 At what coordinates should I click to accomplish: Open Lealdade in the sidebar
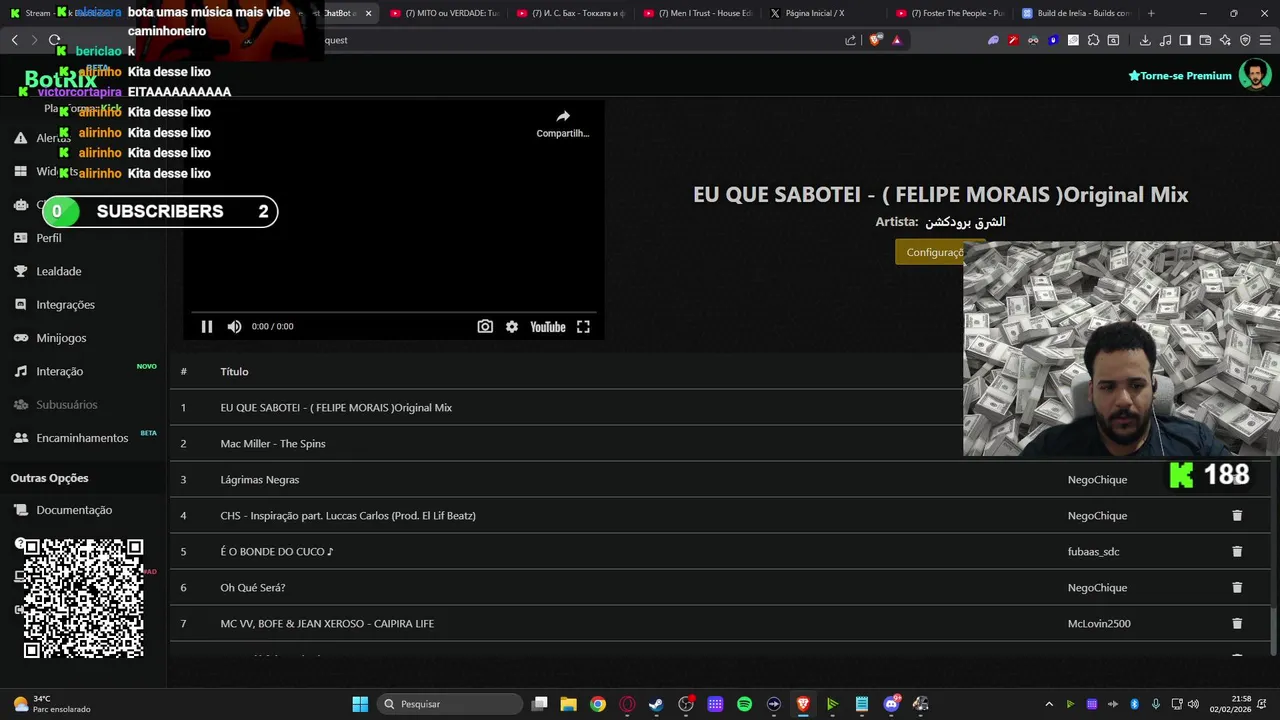(x=59, y=271)
